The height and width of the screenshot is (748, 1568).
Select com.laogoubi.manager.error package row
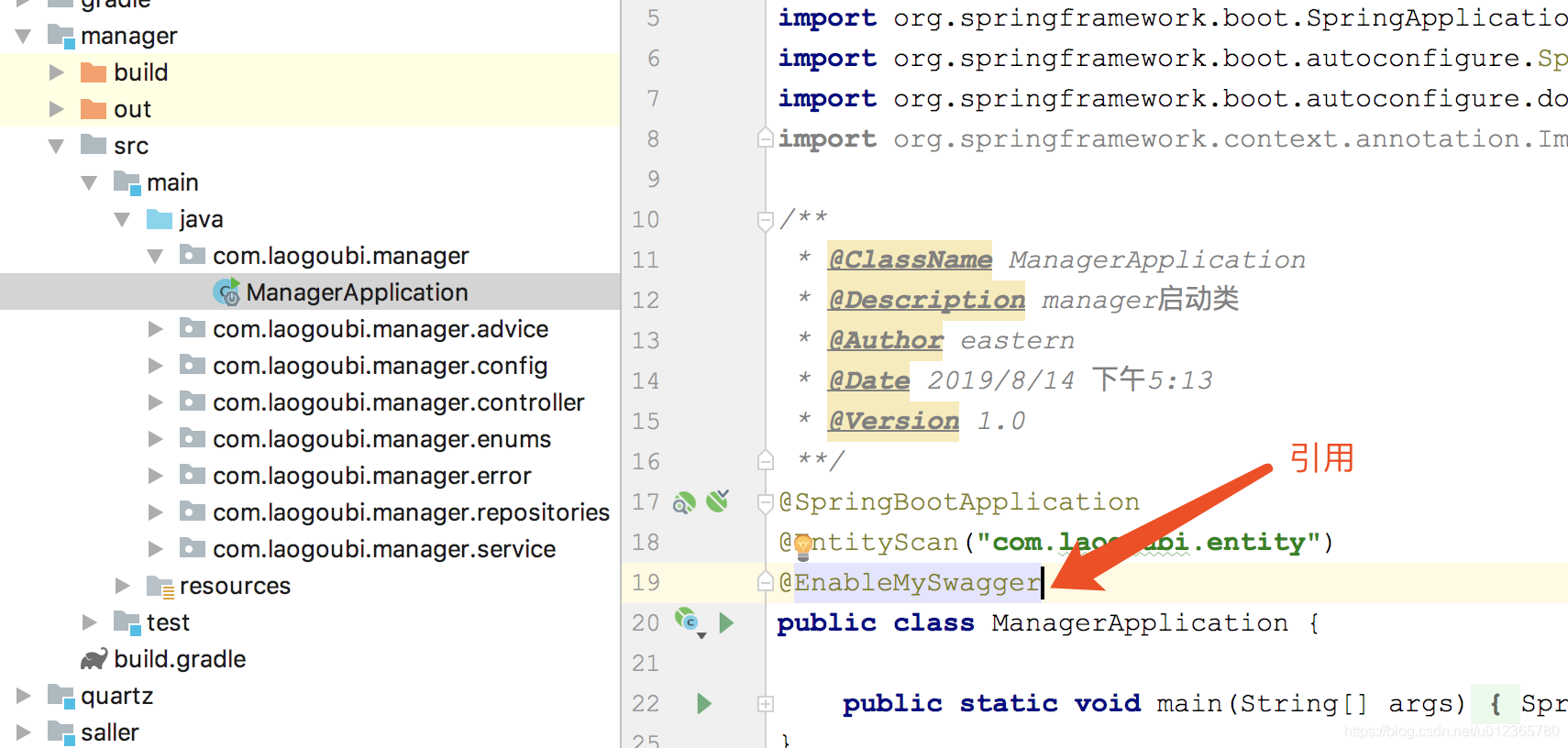[310, 476]
